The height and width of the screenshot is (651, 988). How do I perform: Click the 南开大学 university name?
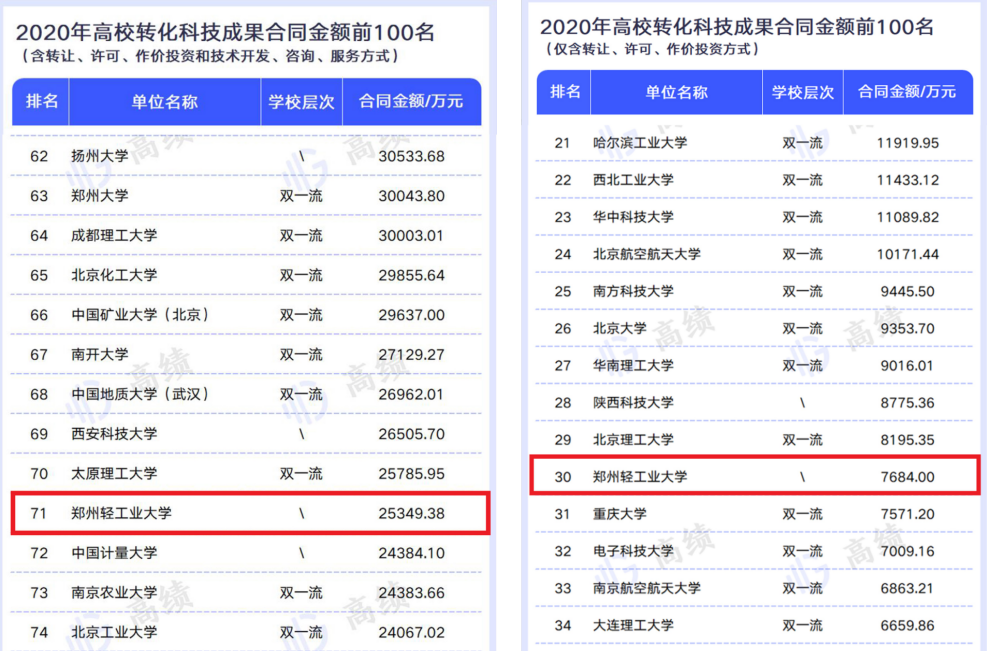(100, 354)
